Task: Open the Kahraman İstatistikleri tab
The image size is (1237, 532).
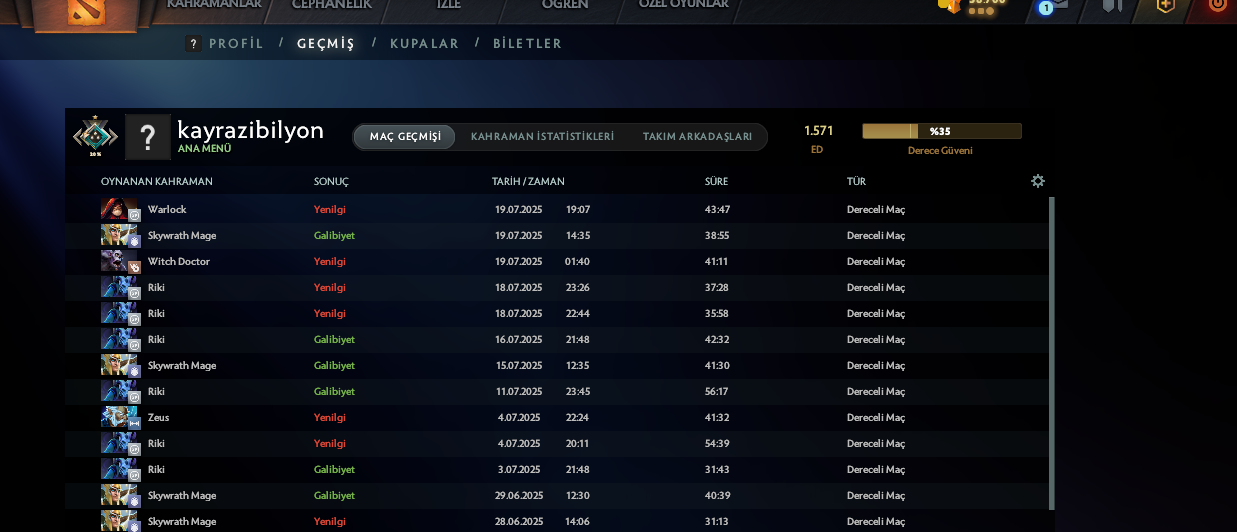Action: click(542, 137)
